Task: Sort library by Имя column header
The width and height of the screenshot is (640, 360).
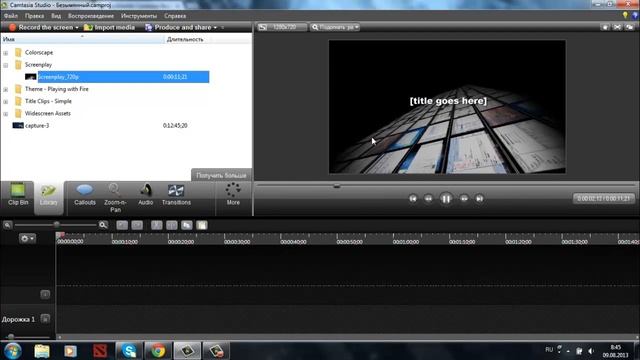Action: click(82, 39)
